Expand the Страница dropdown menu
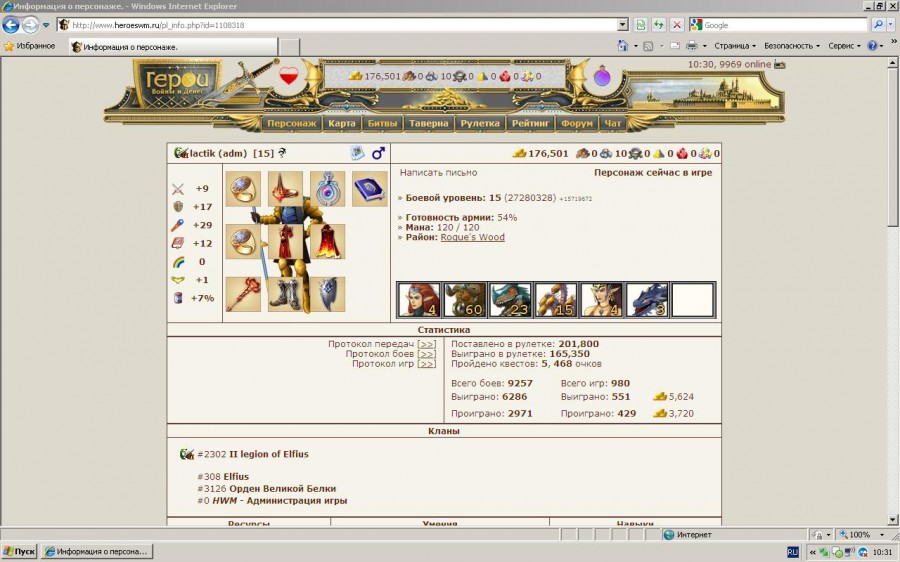Screen dimensions: 900x562 point(735,46)
